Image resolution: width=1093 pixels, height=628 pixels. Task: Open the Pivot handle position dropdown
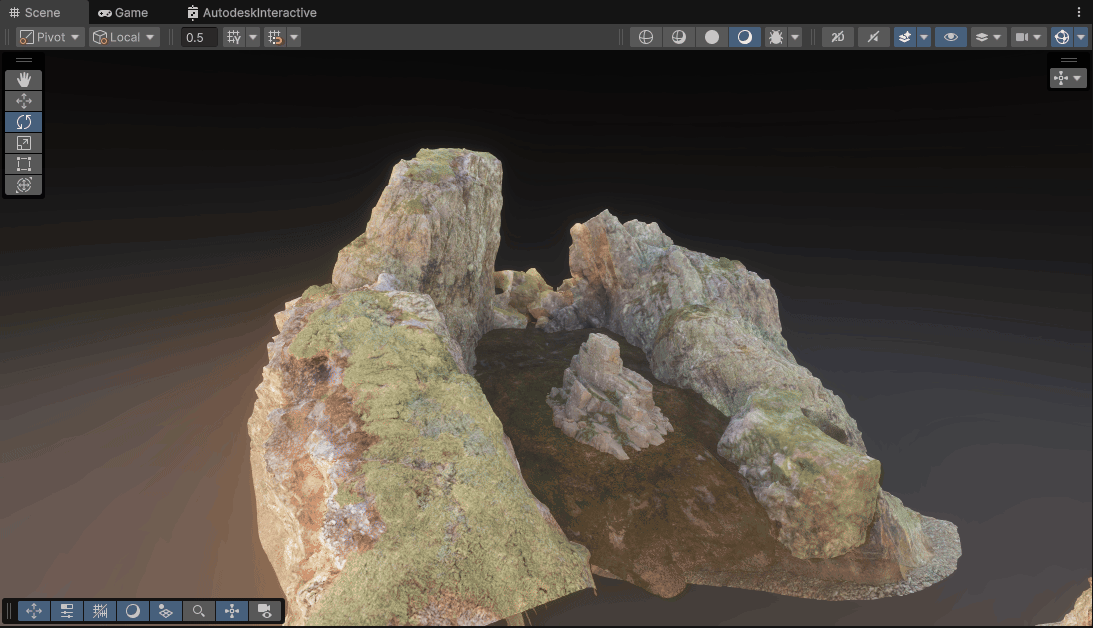[50, 37]
